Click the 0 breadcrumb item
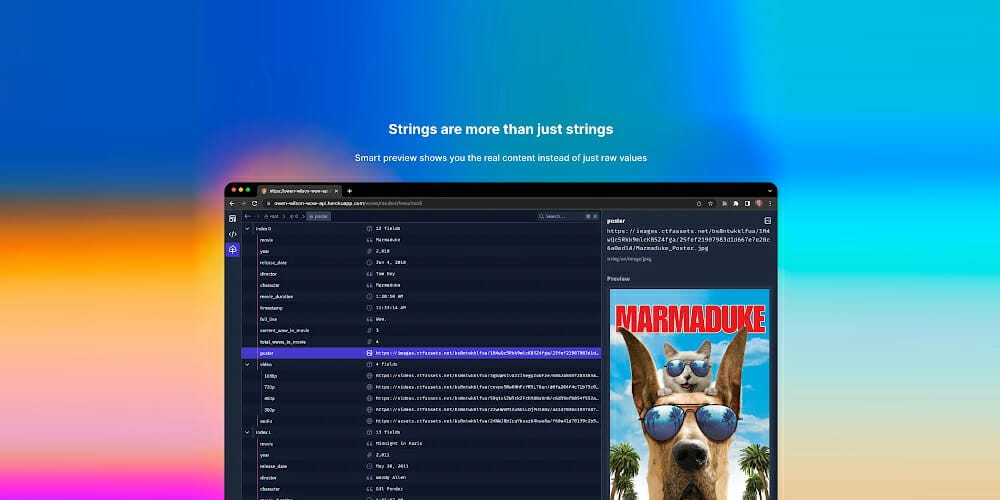The image size is (1000, 500). (294, 216)
